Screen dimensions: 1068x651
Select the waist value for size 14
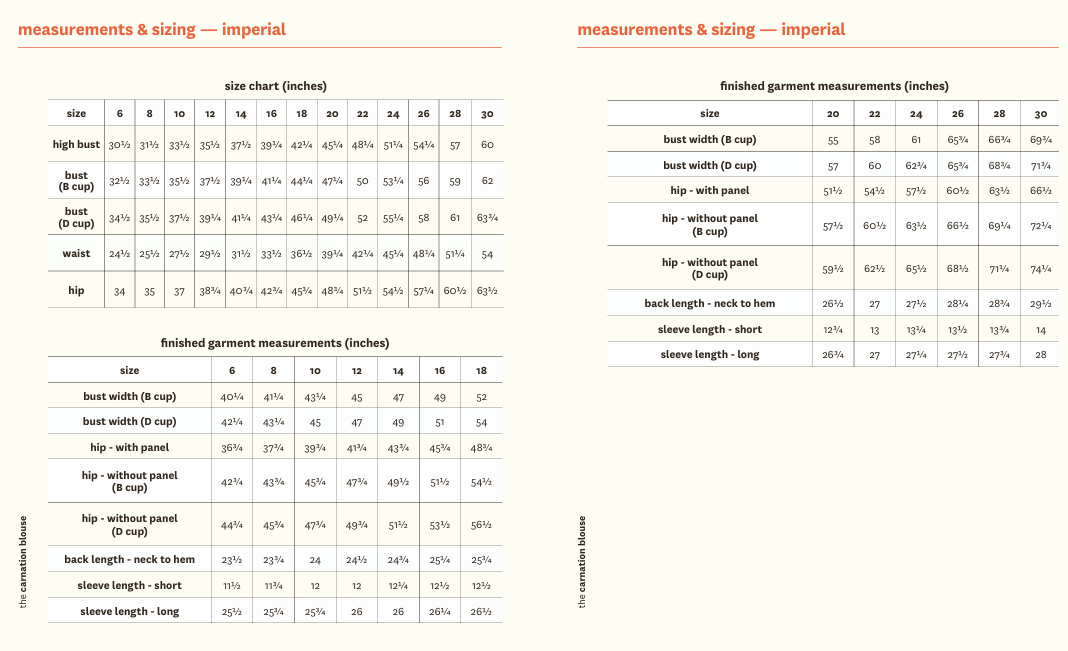pyautogui.click(x=241, y=254)
